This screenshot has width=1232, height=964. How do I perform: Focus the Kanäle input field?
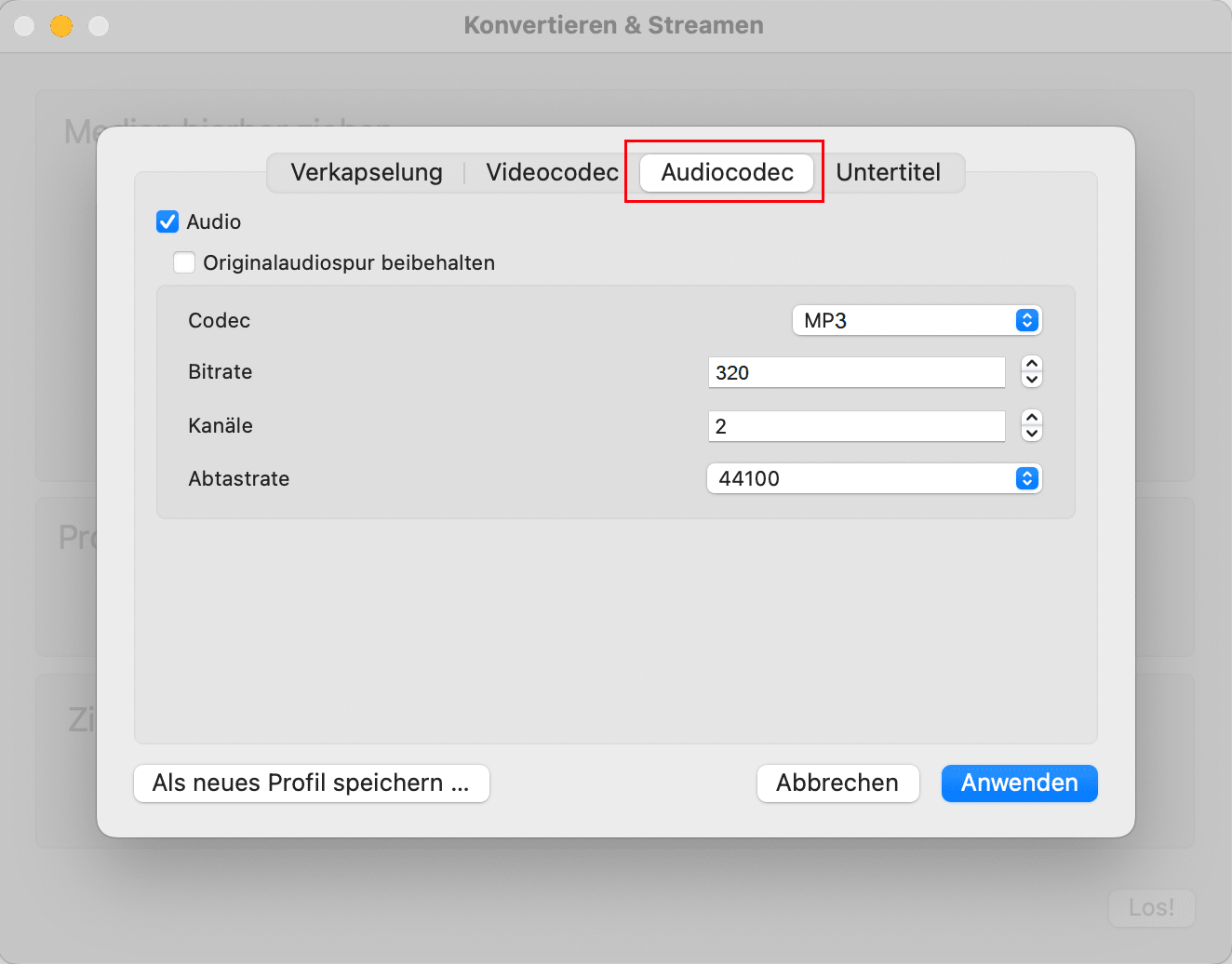pos(856,426)
